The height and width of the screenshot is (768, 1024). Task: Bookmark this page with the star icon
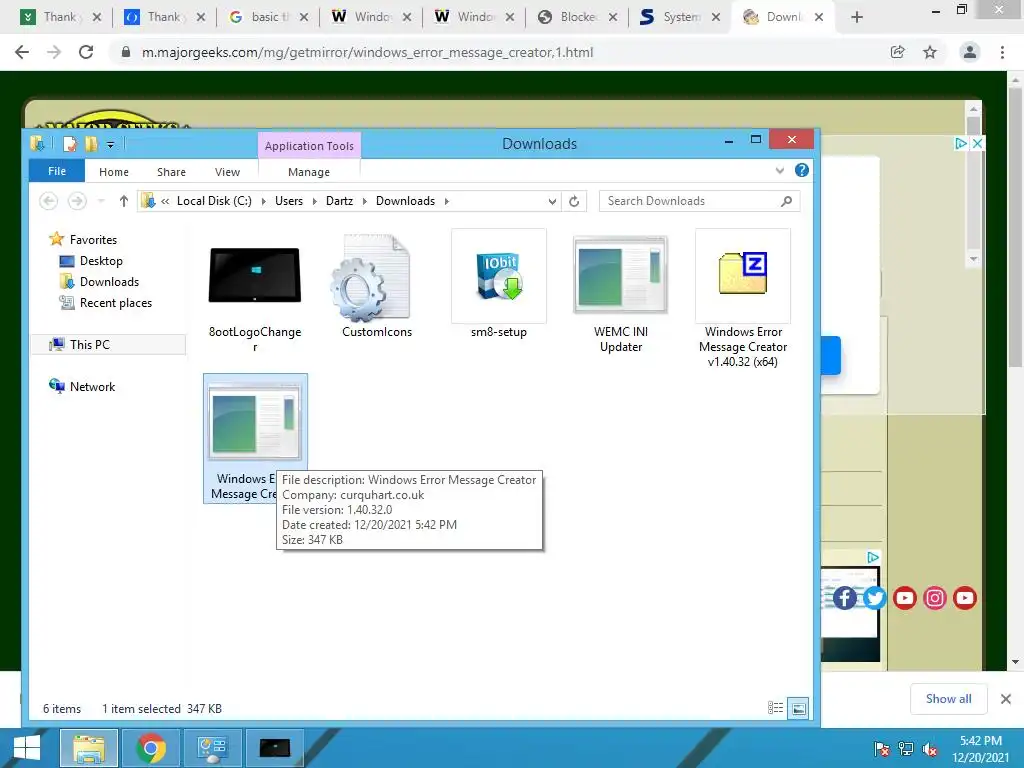click(930, 52)
